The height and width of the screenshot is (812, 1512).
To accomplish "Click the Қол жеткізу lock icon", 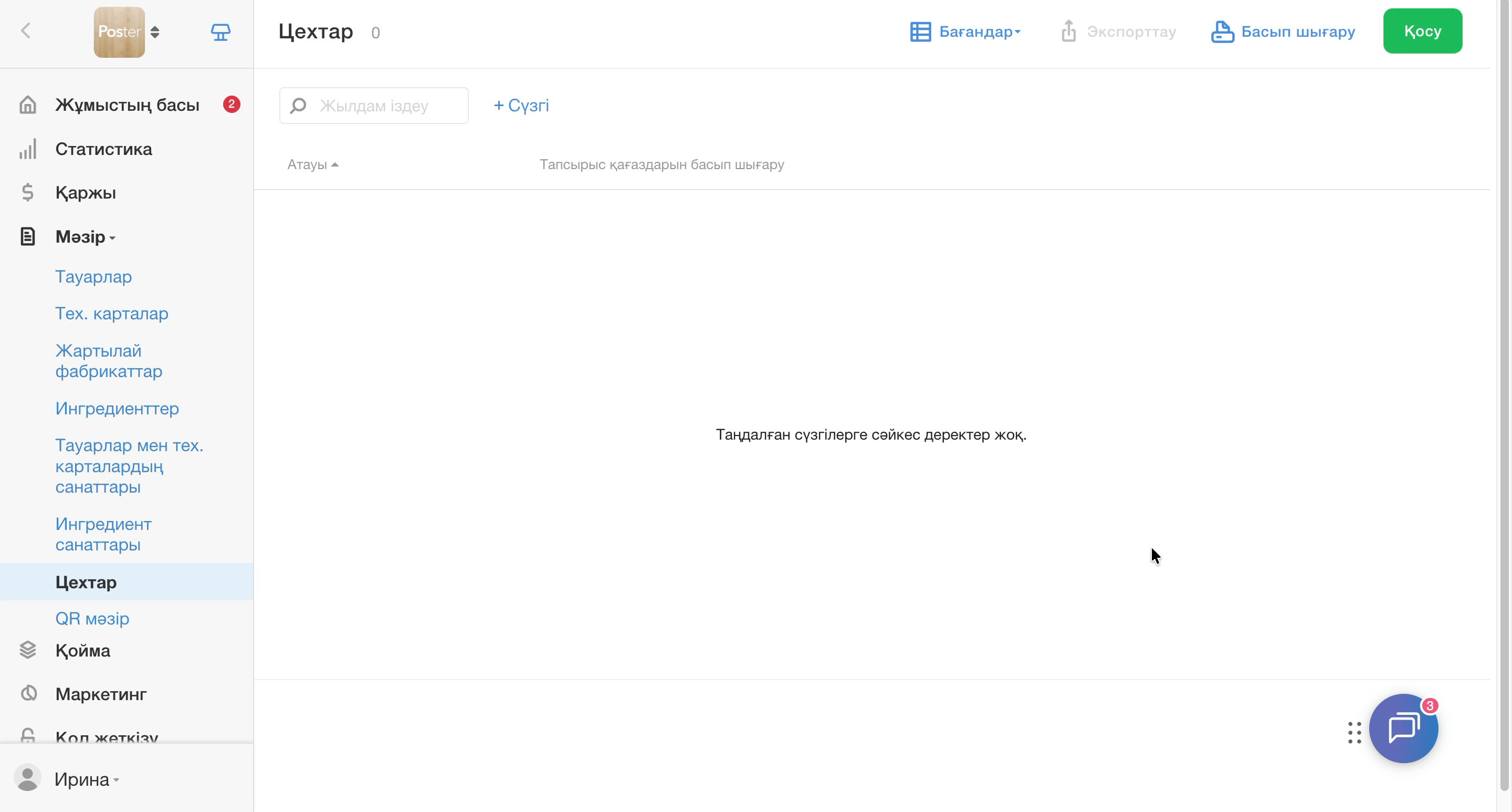I will (28, 735).
